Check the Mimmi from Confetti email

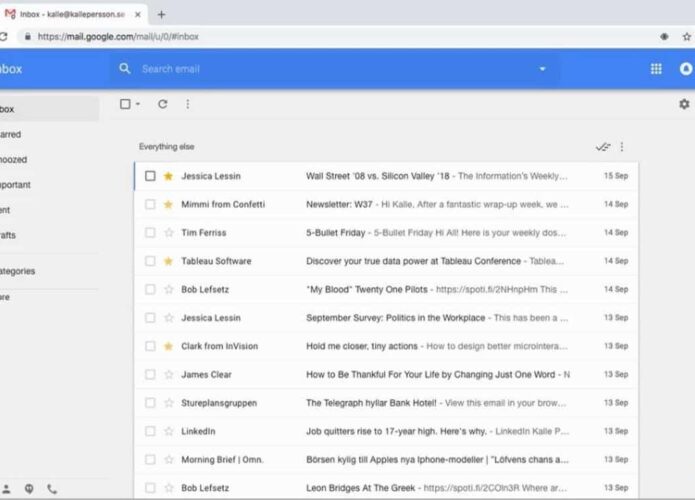coord(150,204)
